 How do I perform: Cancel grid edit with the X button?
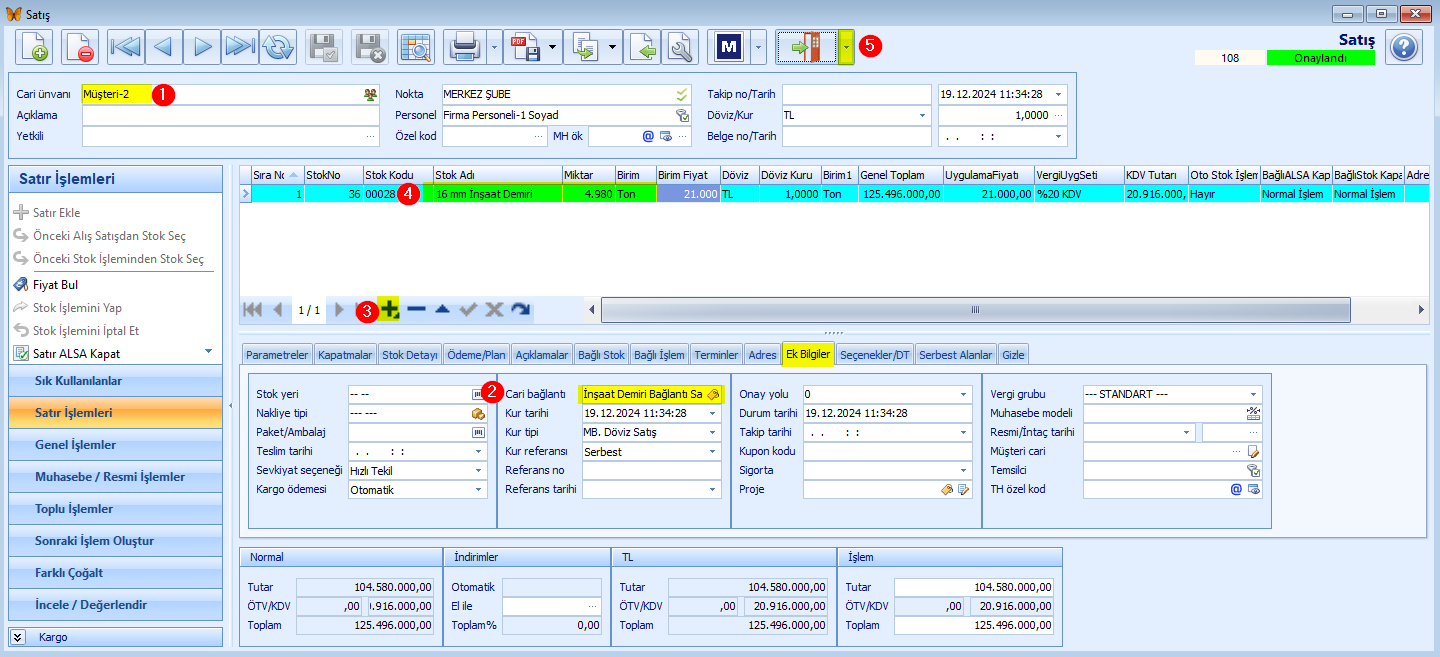494,310
